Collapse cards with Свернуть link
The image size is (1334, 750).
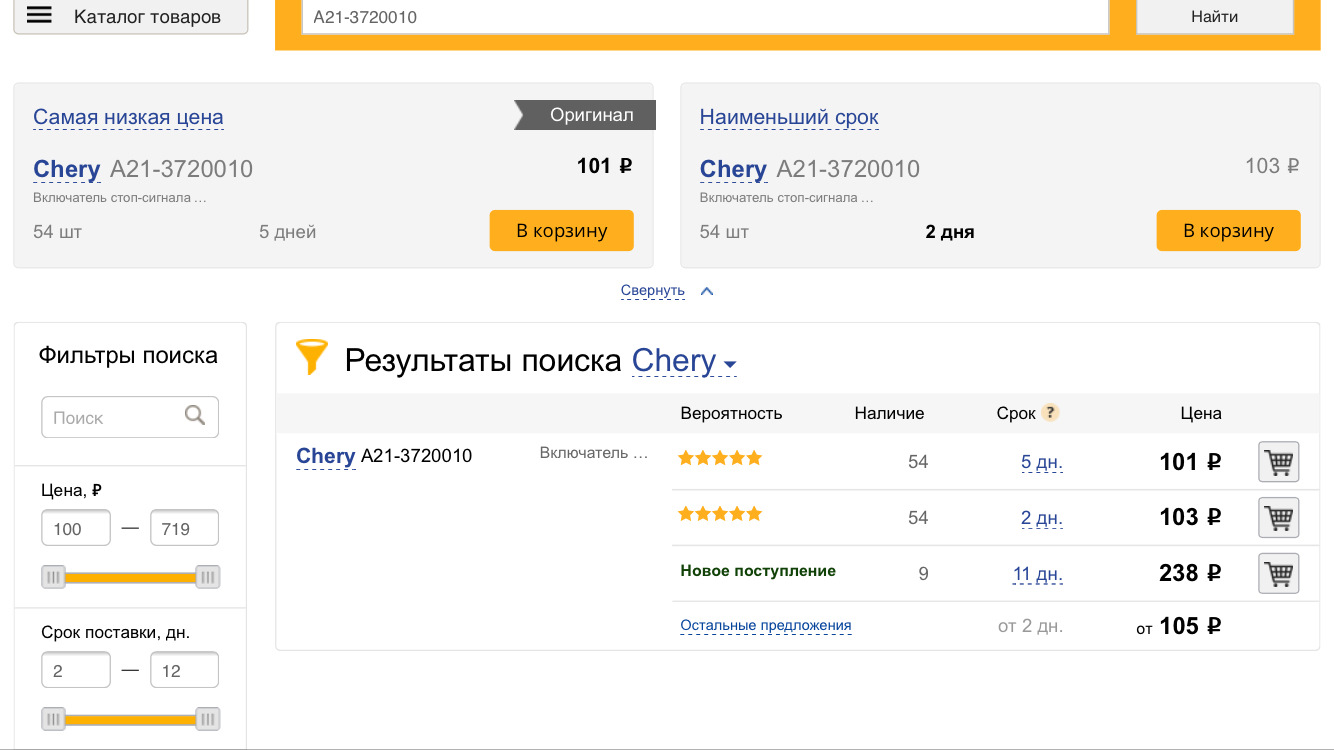[x=652, y=291]
